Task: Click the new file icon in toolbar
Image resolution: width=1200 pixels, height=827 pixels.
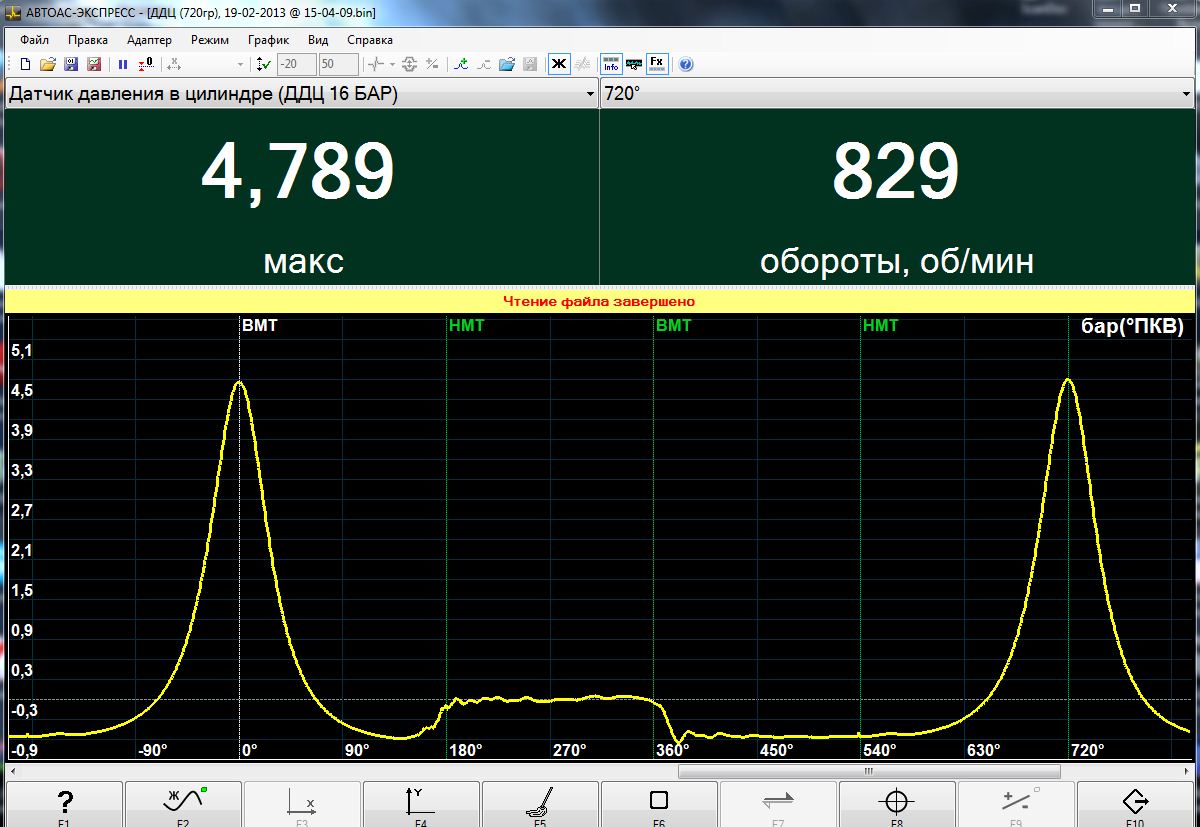Action: pyautogui.click(x=26, y=64)
